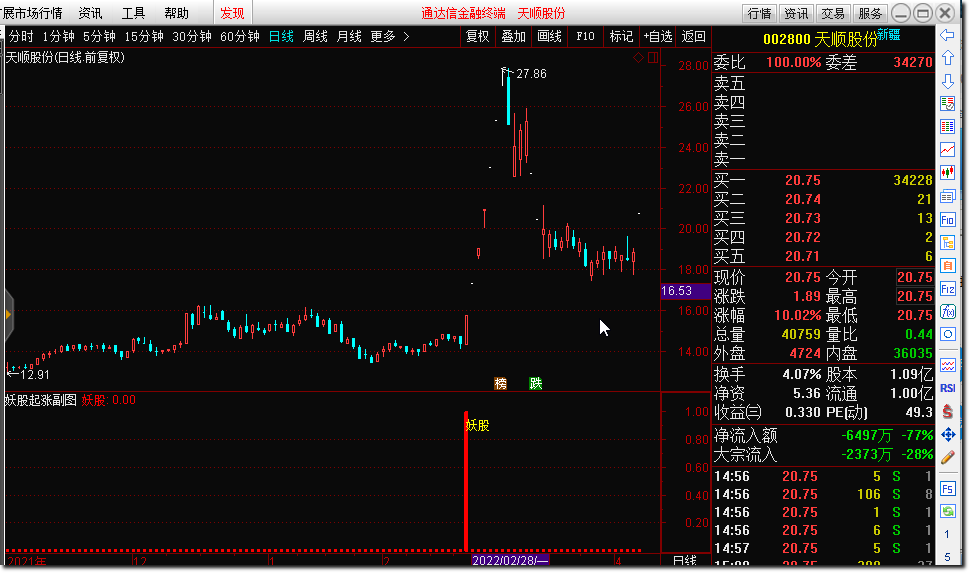The height and width of the screenshot is (573, 971).
Task: Click the yellow arrow left edge panel handle
Action: tap(8, 315)
